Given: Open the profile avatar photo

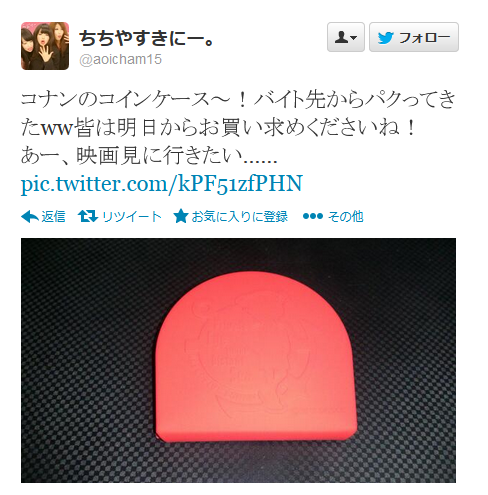Looking at the screenshot, I should [45, 46].
